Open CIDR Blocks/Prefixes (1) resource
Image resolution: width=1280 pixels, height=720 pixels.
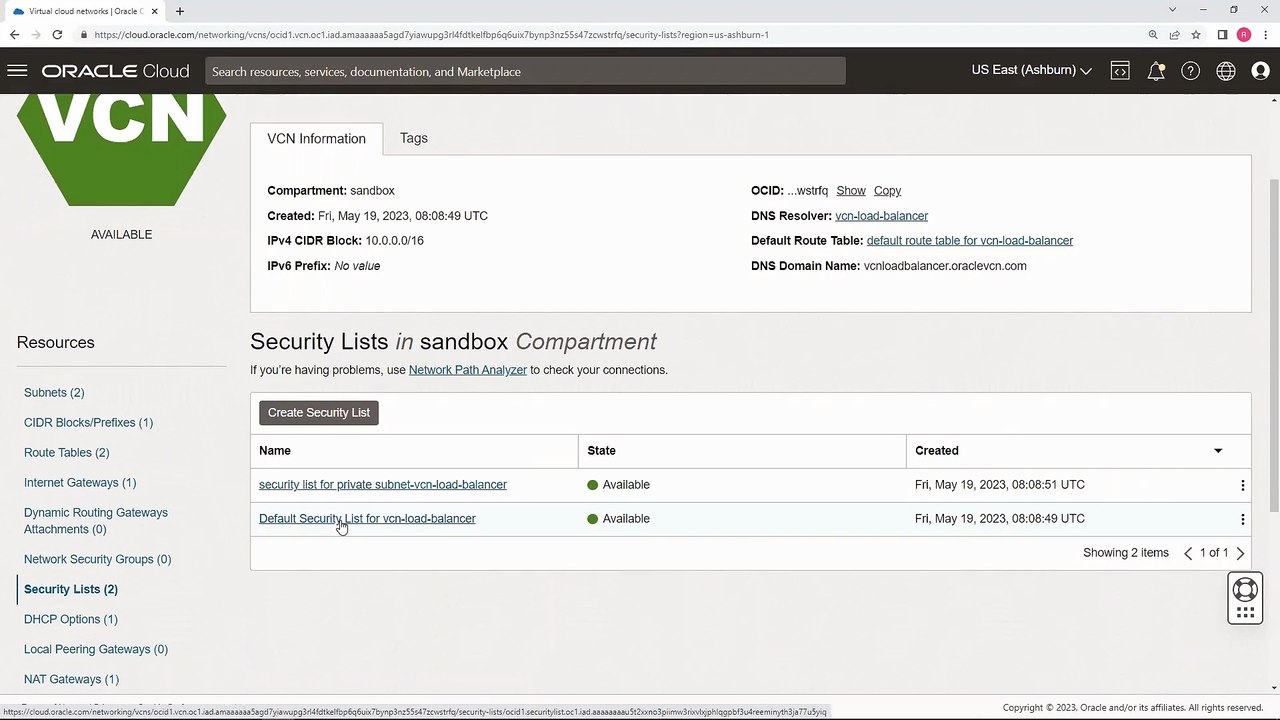click(88, 423)
